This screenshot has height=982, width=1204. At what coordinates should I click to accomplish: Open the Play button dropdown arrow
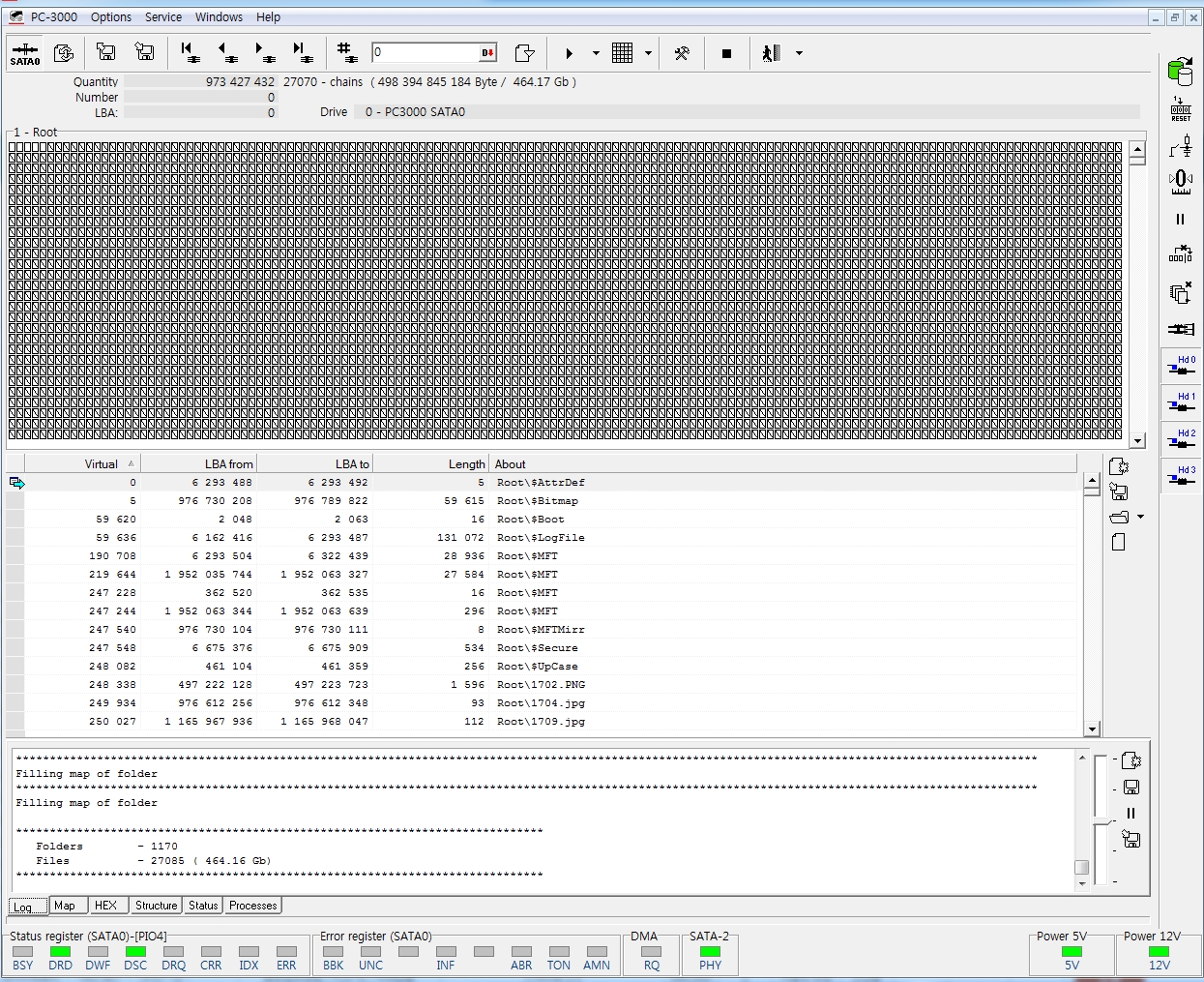coord(596,53)
